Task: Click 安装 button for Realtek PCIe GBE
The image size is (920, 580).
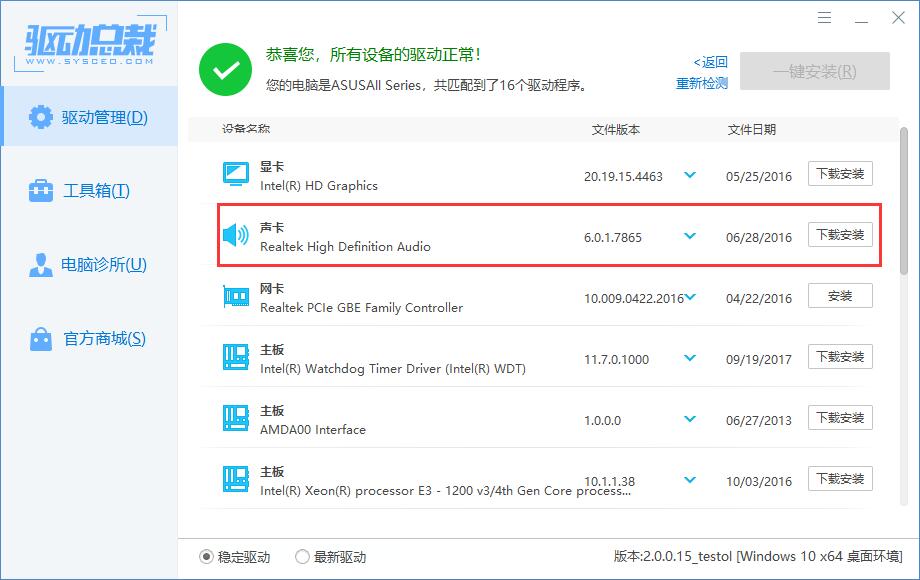Action: tap(840, 296)
